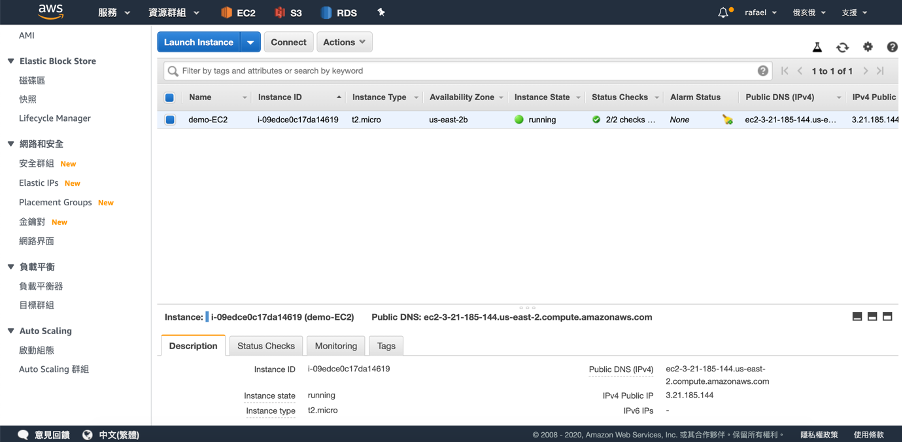Open Placement Groups in sidebar
Screen dimensions: 902x442
(55, 203)
